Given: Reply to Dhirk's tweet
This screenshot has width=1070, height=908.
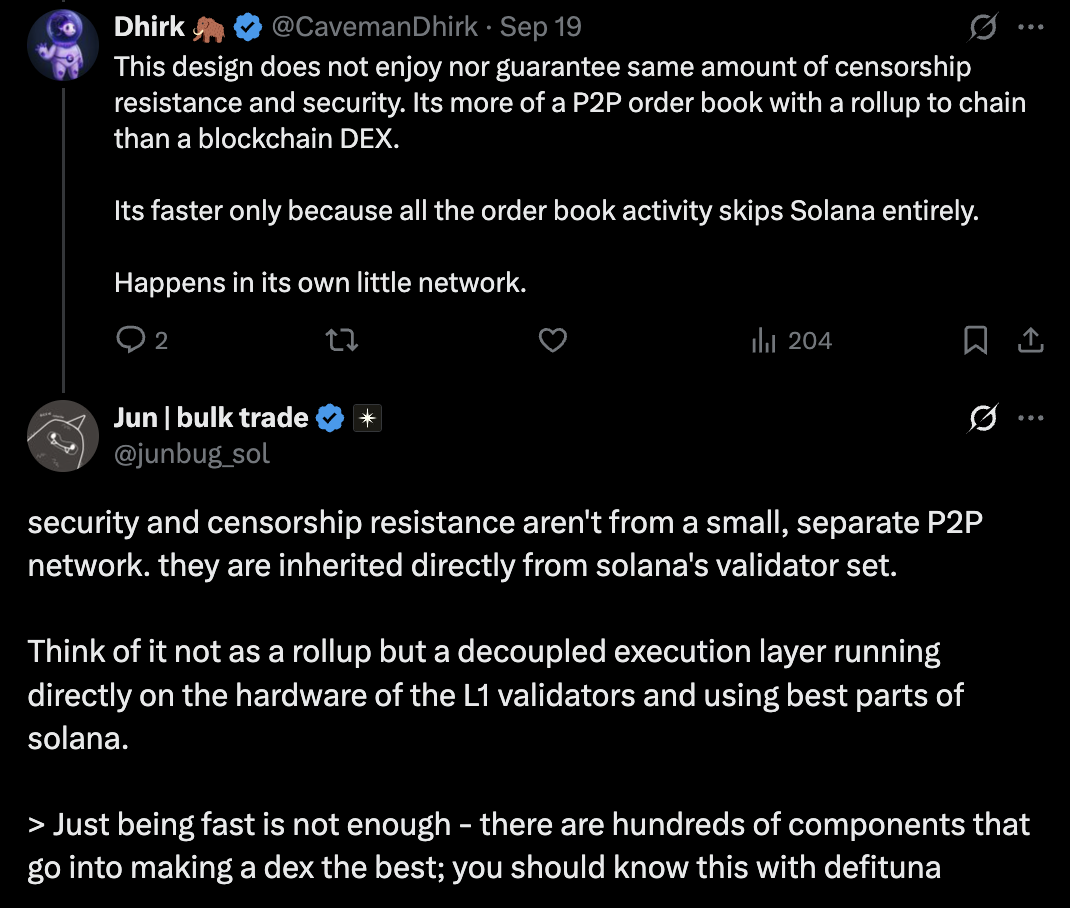Looking at the screenshot, I should [x=131, y=341].
